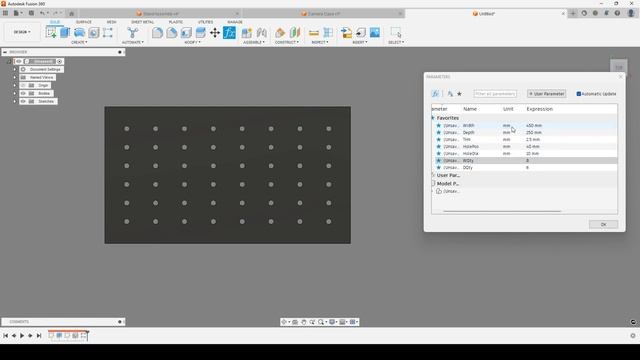640x360 pixels.
Task: Switch to the Surface tab
Action: (84, 22)
